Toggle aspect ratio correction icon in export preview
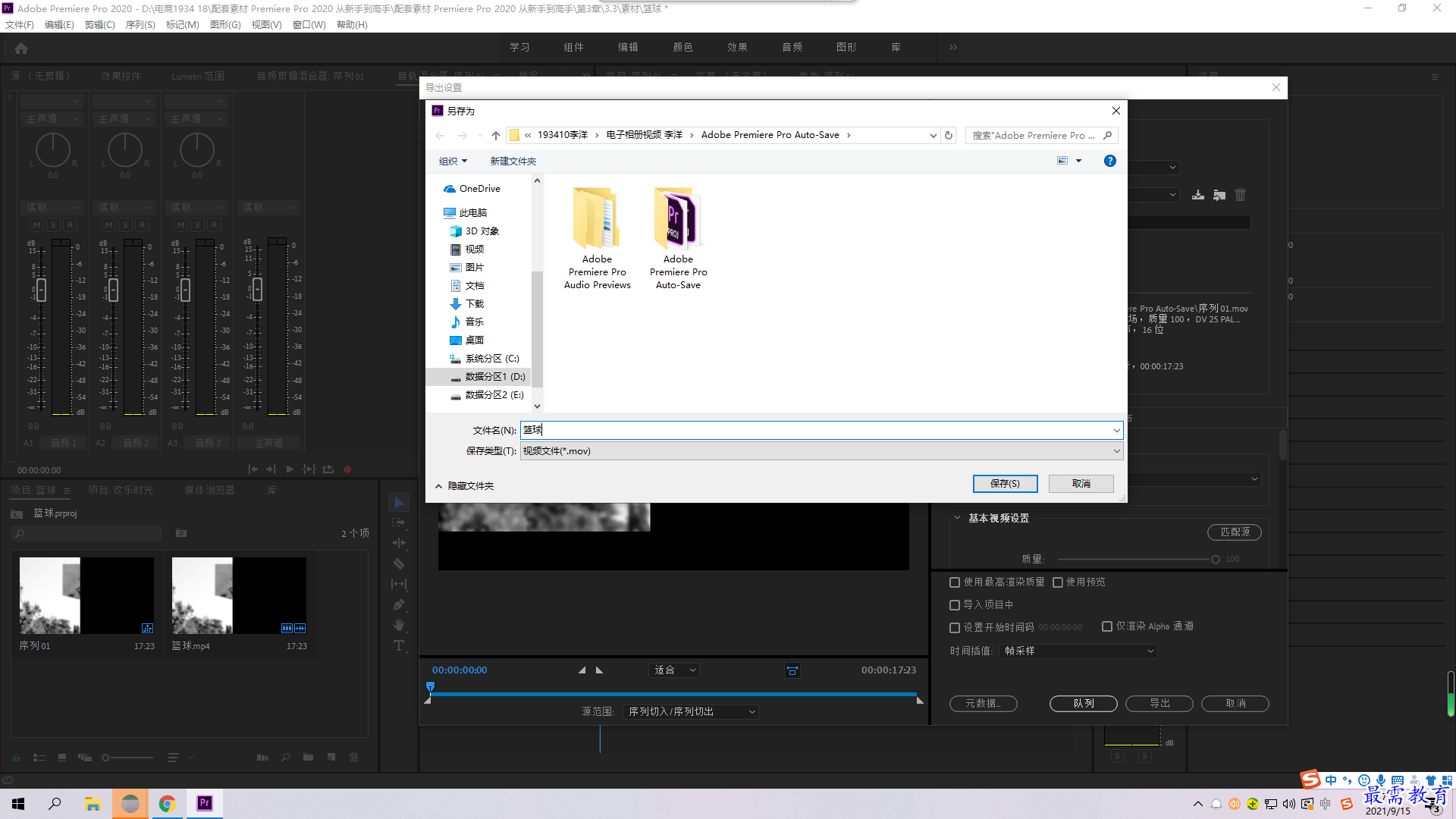1456x819 pixels. (x=792, y=670)
